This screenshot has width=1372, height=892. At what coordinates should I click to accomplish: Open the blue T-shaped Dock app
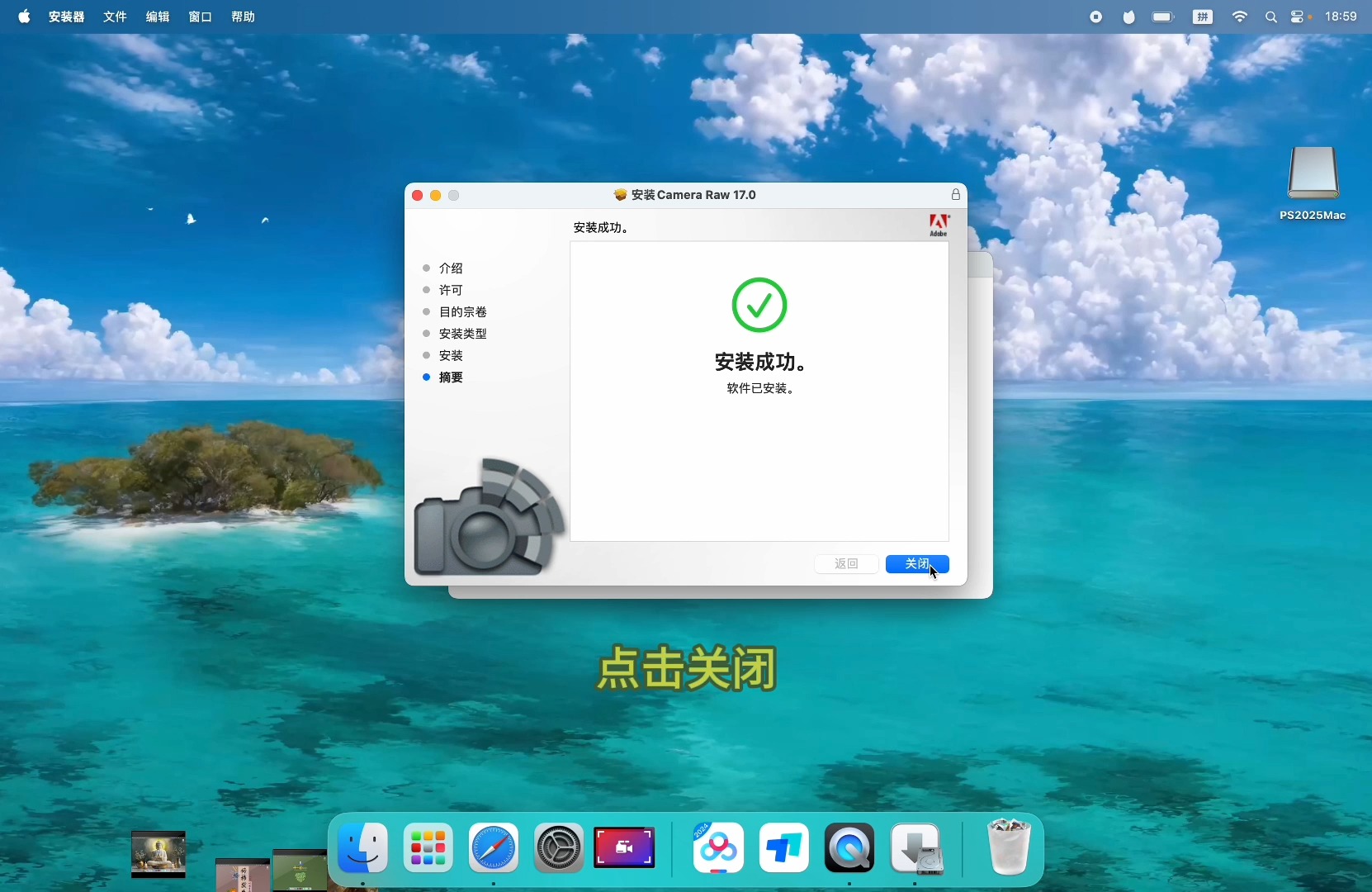coord(784,849)
